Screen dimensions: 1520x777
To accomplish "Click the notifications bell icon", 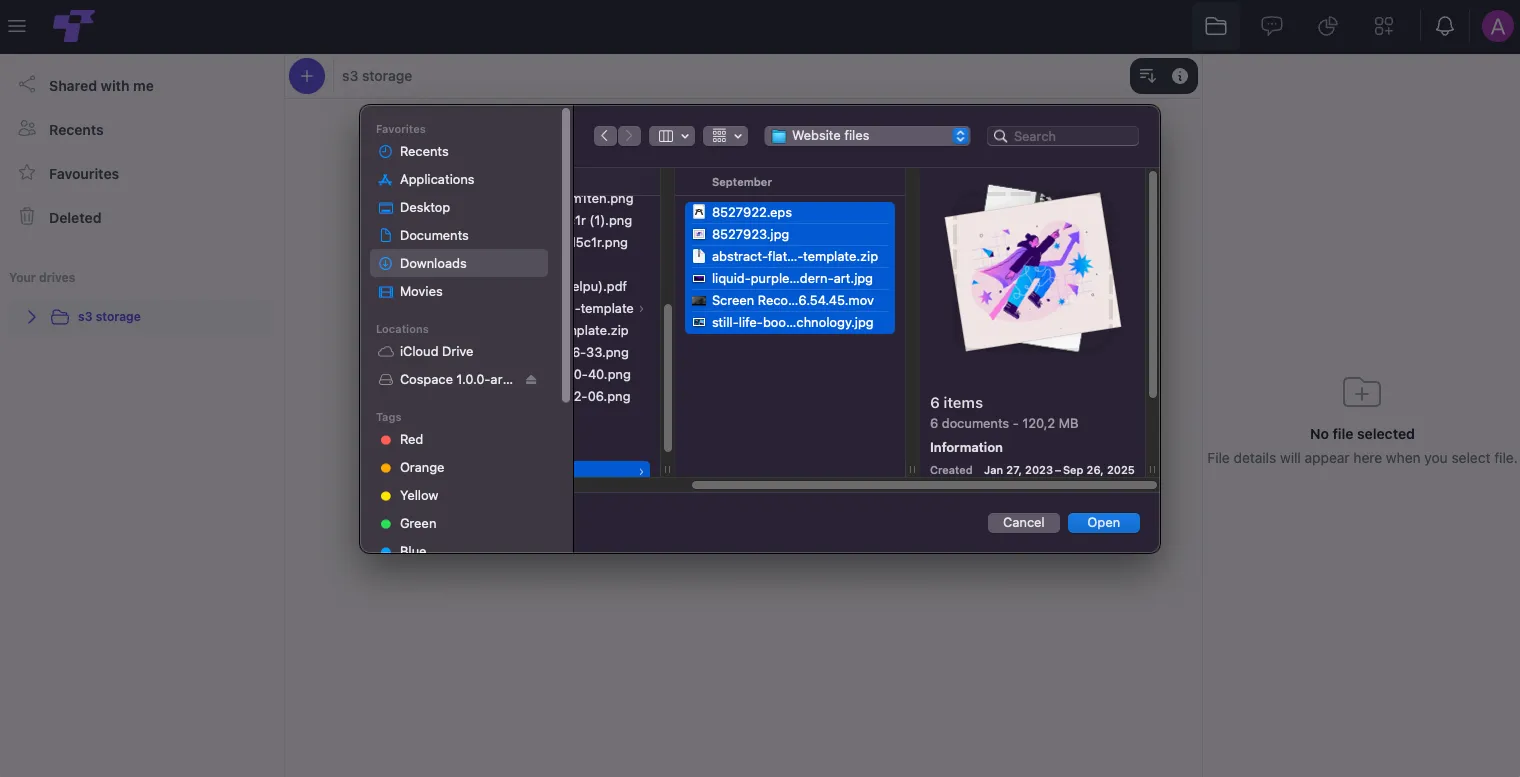I will click(1444, 27).
